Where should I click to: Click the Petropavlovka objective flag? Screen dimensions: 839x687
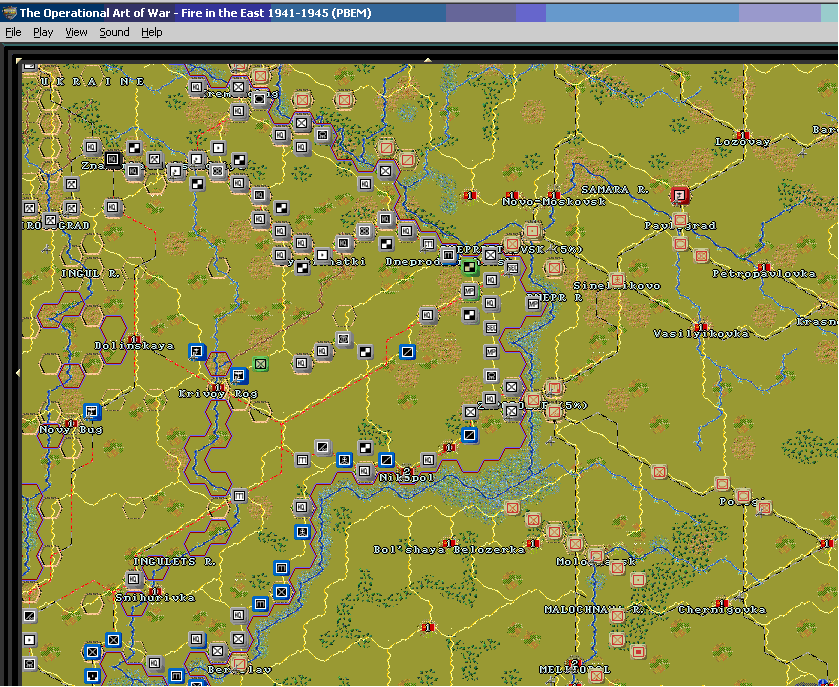click(x=764, y=266)
